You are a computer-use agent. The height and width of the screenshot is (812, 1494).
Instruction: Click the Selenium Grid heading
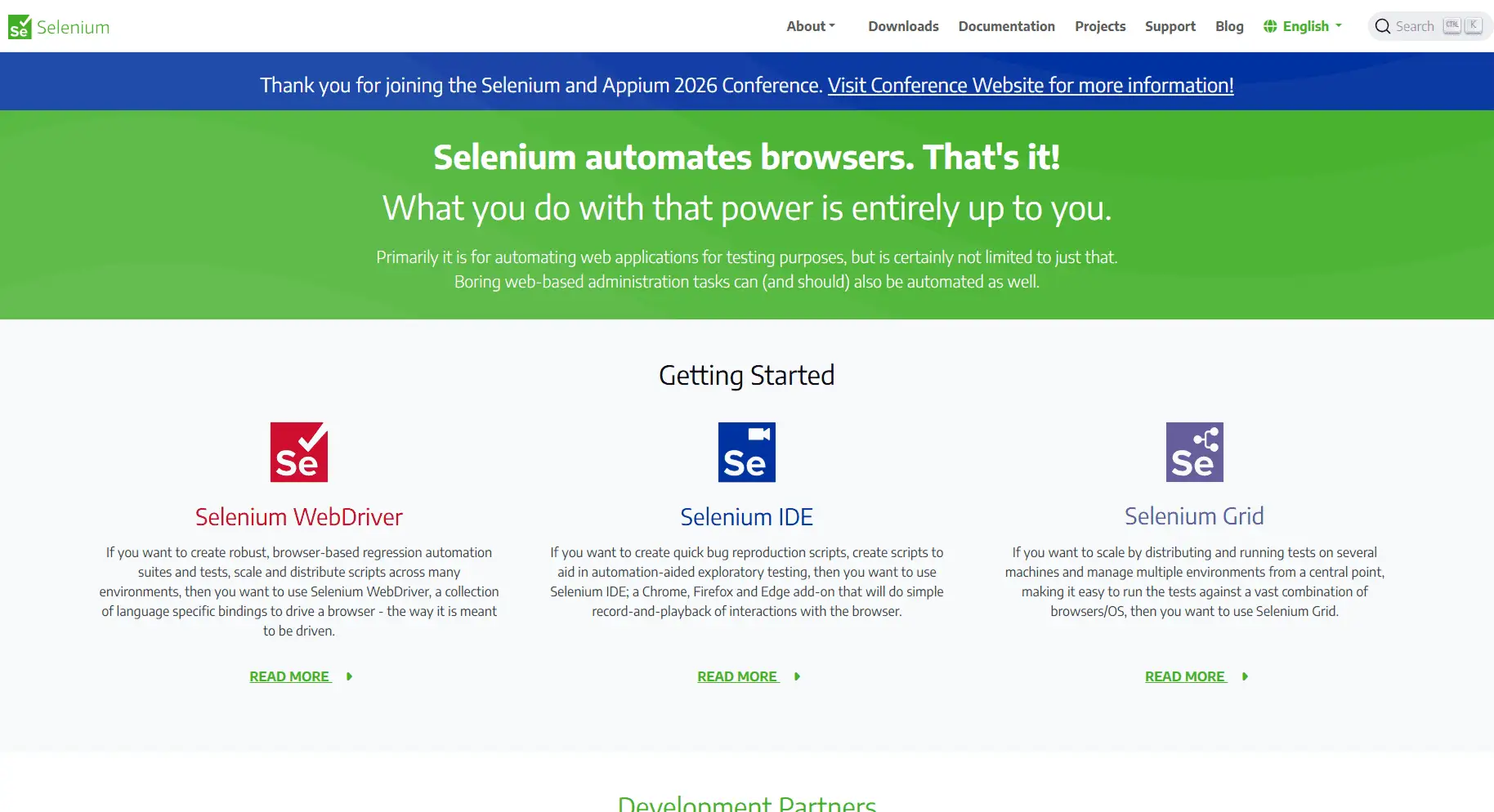pyautogui.click(x=1194, y=516)
